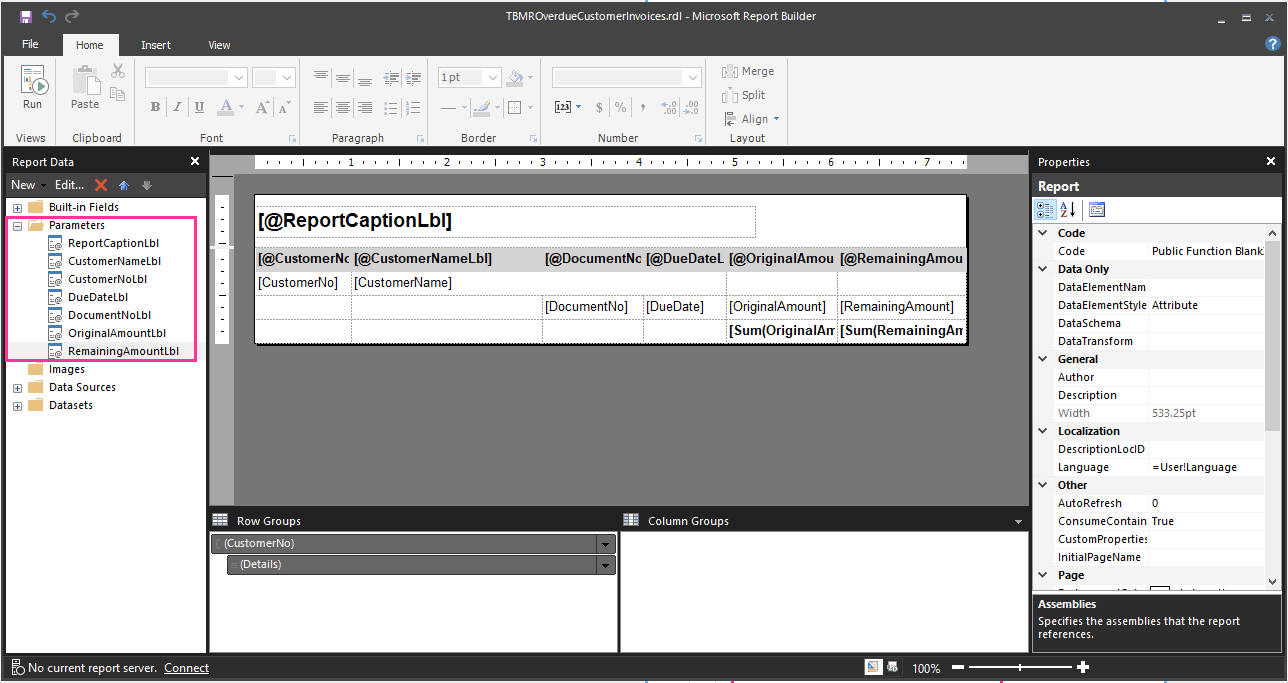Toggle design mode button in status bar
The image size is (1288, 683).
872,667
